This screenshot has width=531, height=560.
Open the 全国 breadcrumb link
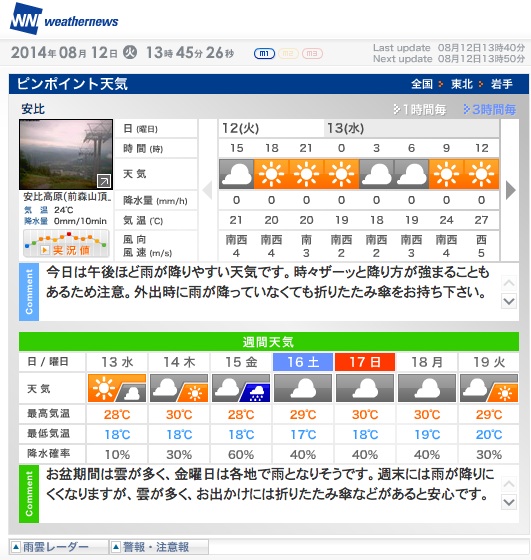coord(422,84)
